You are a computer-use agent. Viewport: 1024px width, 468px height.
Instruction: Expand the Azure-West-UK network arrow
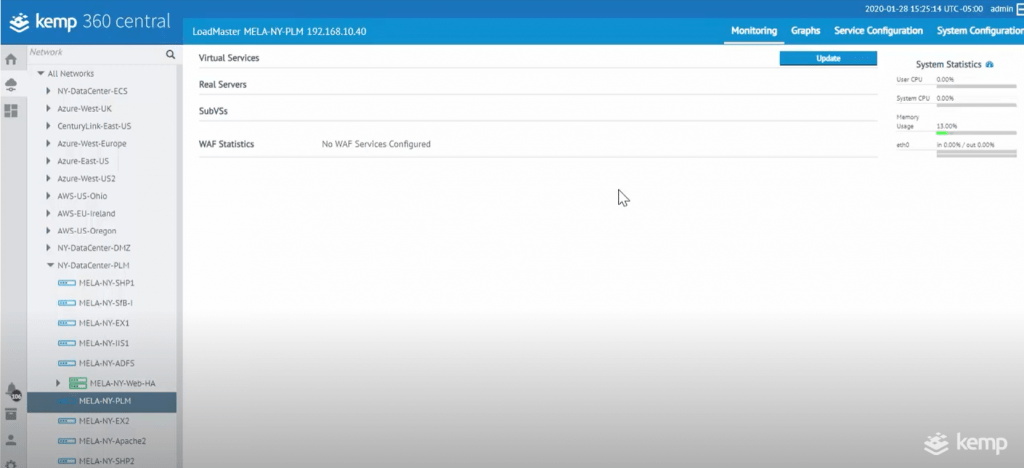(x=48, y=108)
